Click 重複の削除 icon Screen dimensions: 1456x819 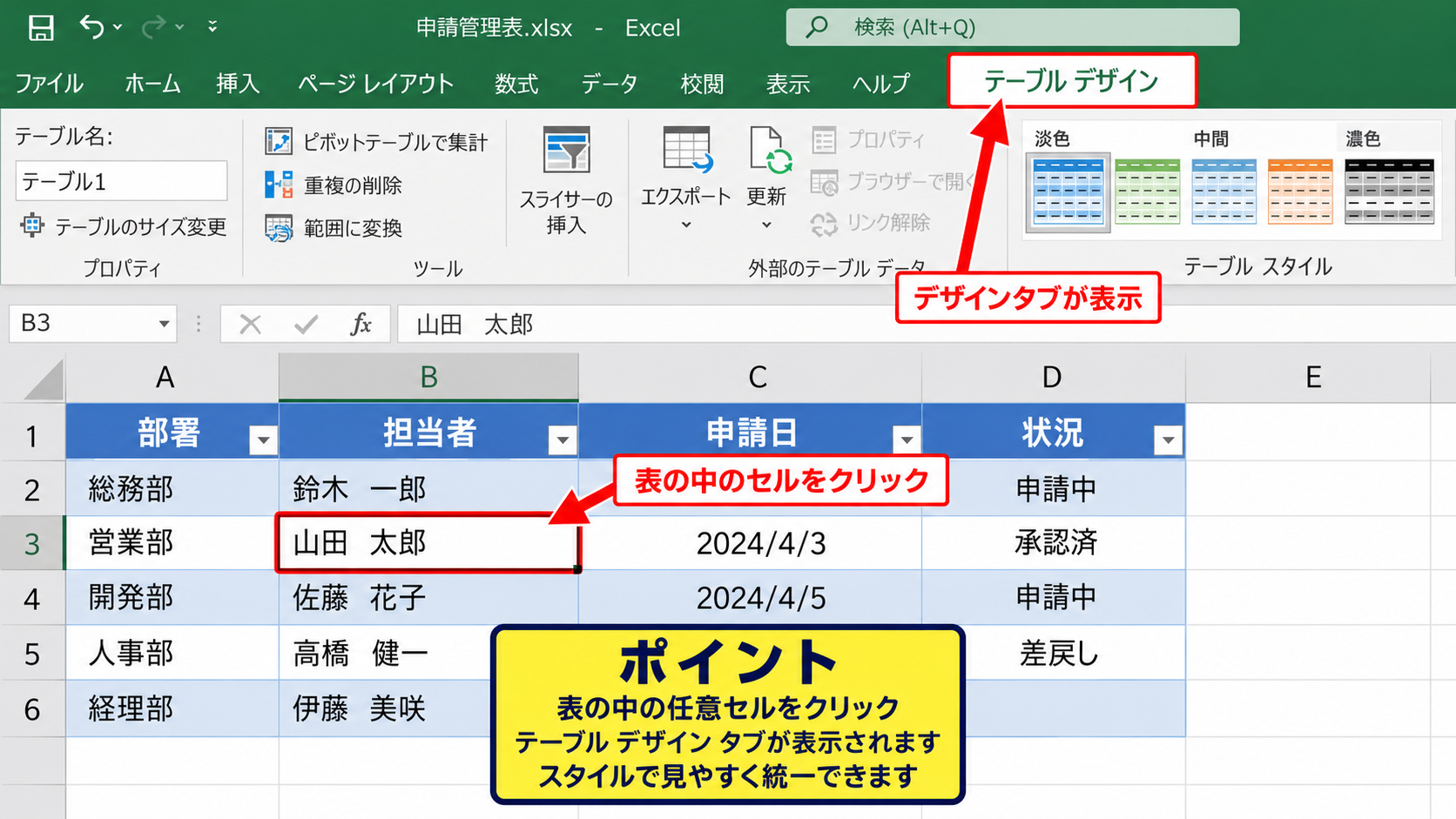[279, 185]
